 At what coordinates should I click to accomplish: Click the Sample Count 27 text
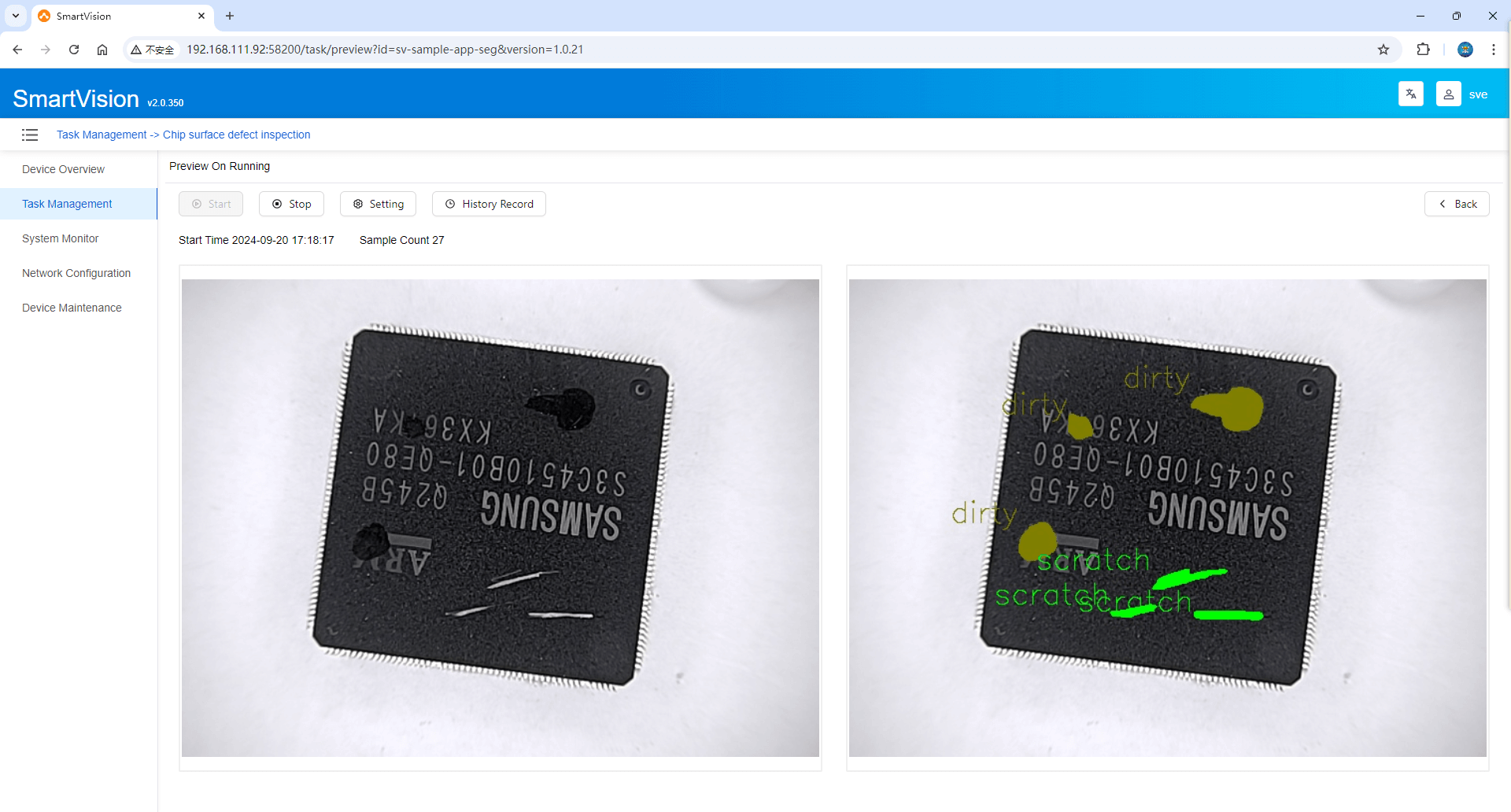(x=402, y=240)
